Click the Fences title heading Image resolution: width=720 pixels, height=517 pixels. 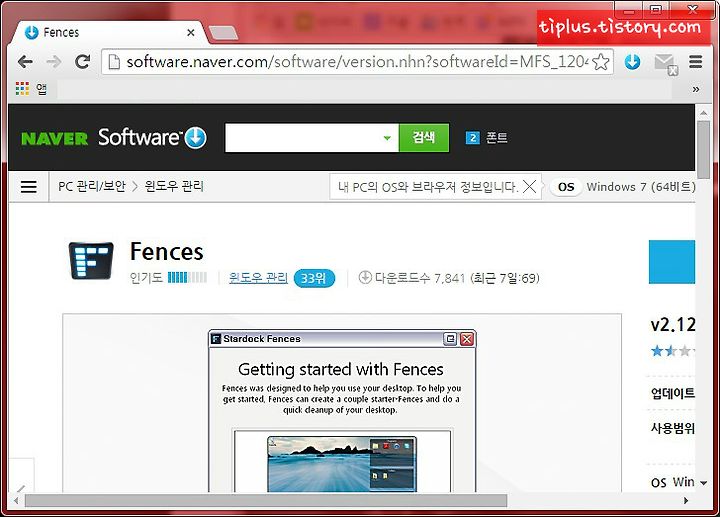point(167,251)
